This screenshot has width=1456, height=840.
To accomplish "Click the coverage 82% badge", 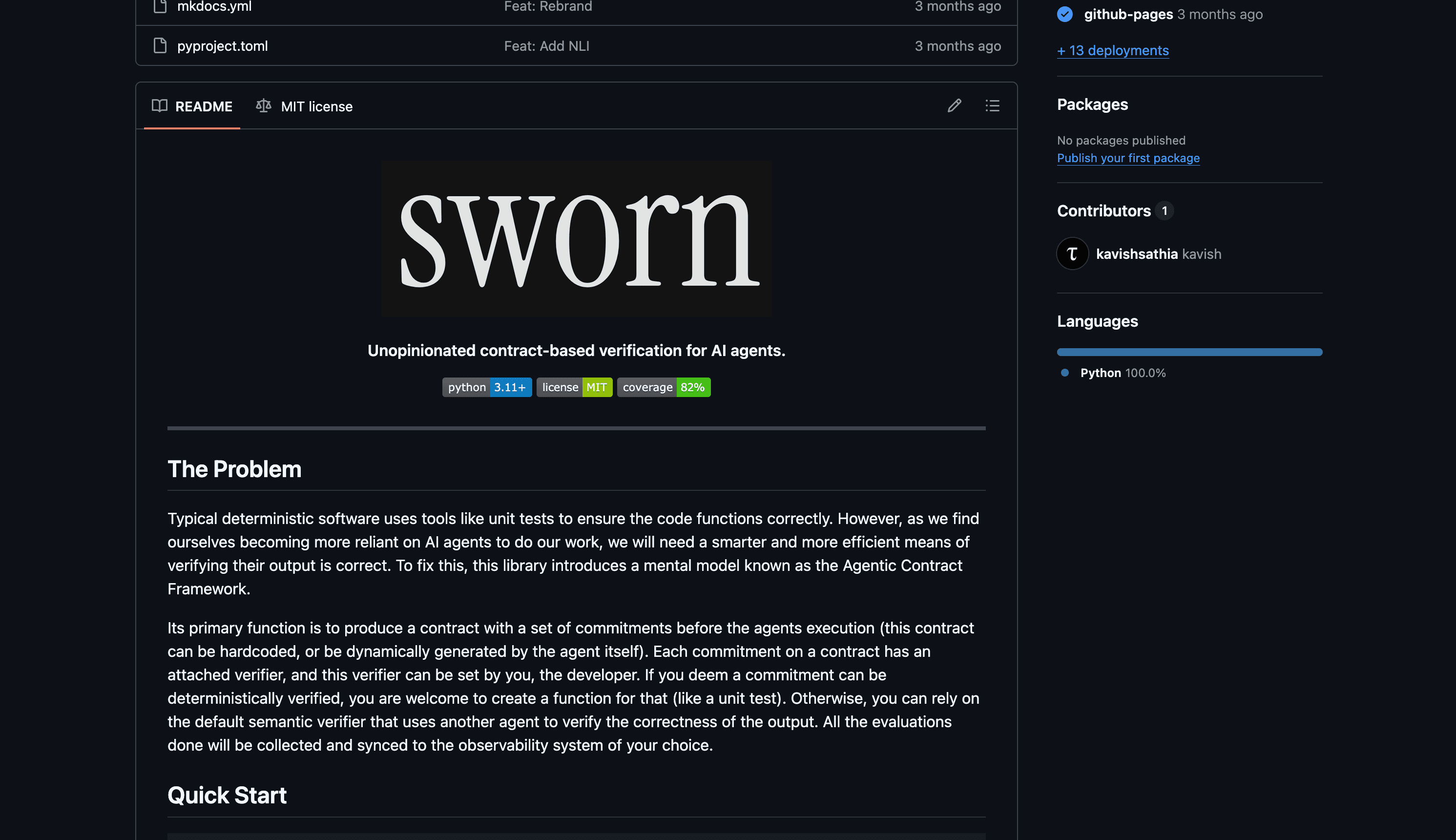I will [x=664, y=387].
